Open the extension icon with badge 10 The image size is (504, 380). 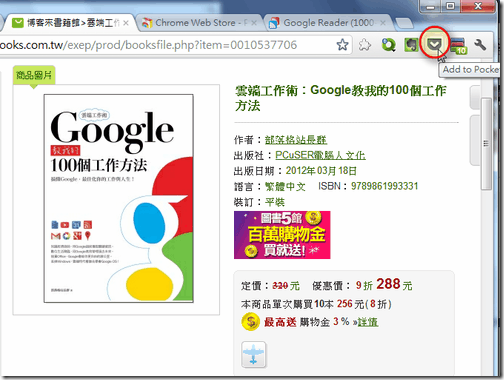pos(458,46)
